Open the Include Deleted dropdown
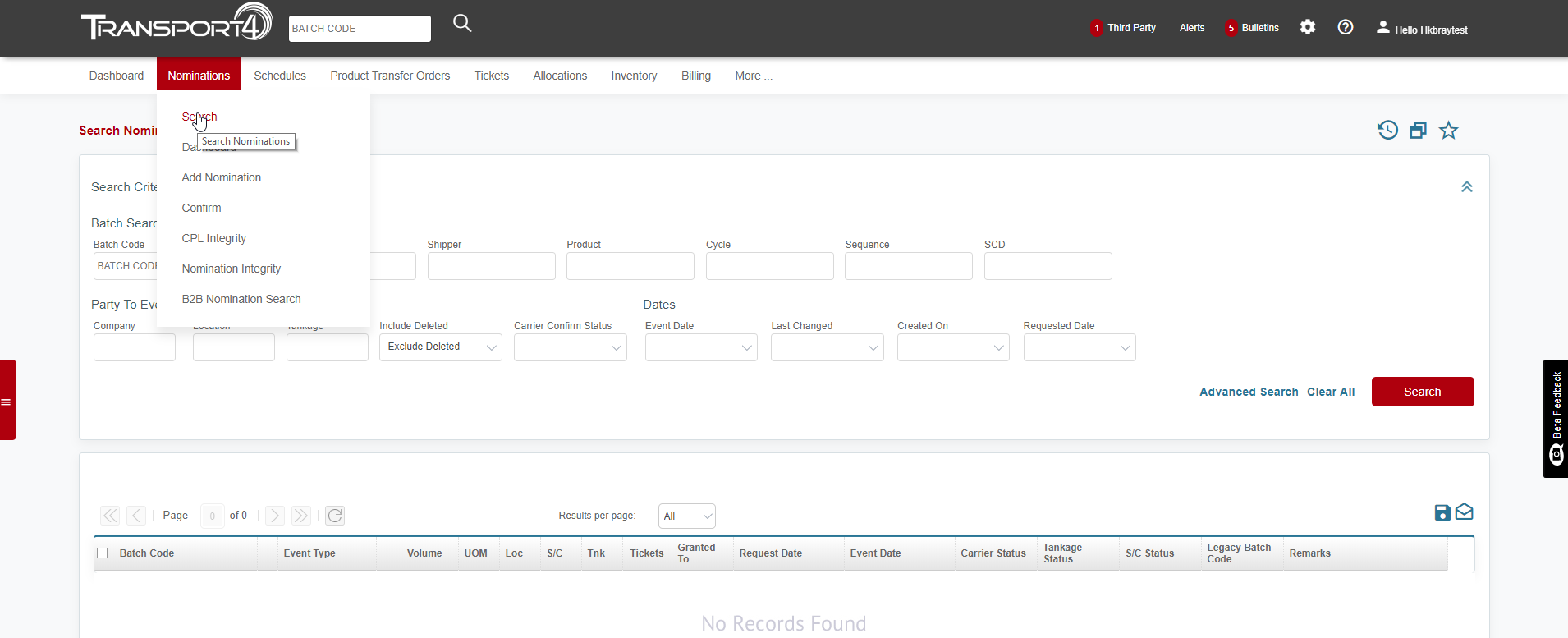This screenshot has width=1568, height=638. 440,347
